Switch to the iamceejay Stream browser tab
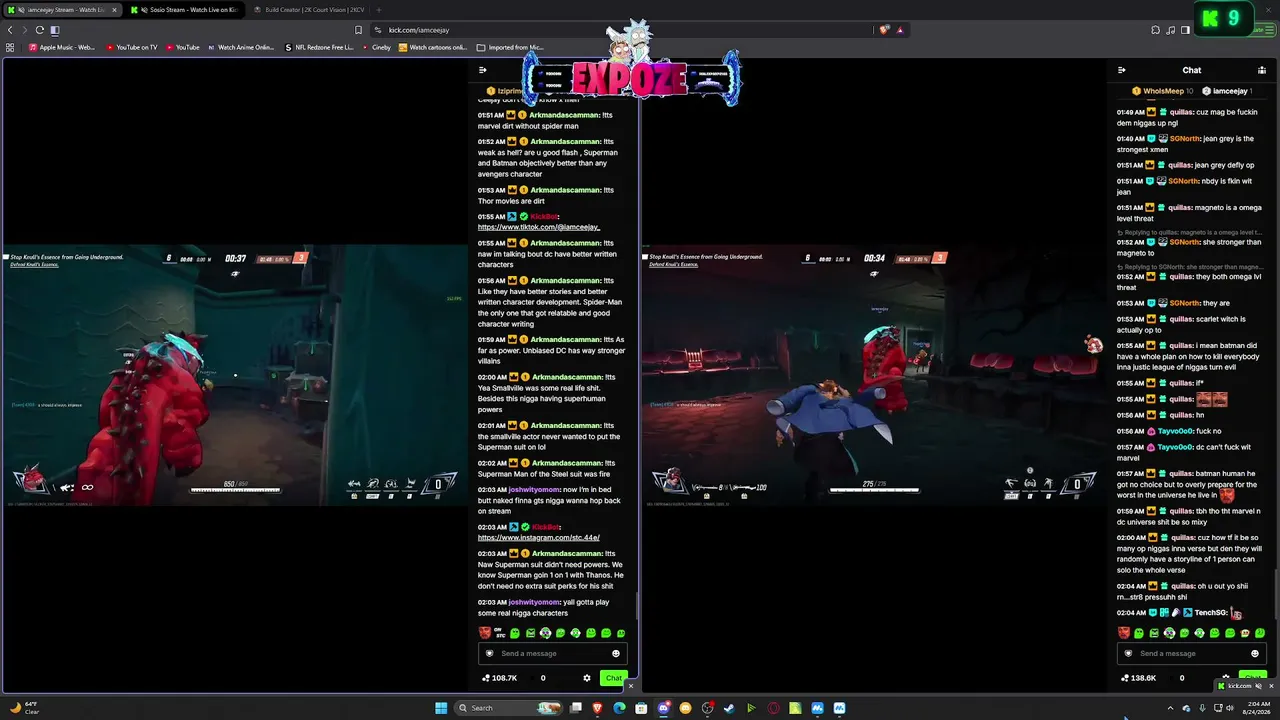The width and height of the screenshot is (1280, 720). [60, 10]
